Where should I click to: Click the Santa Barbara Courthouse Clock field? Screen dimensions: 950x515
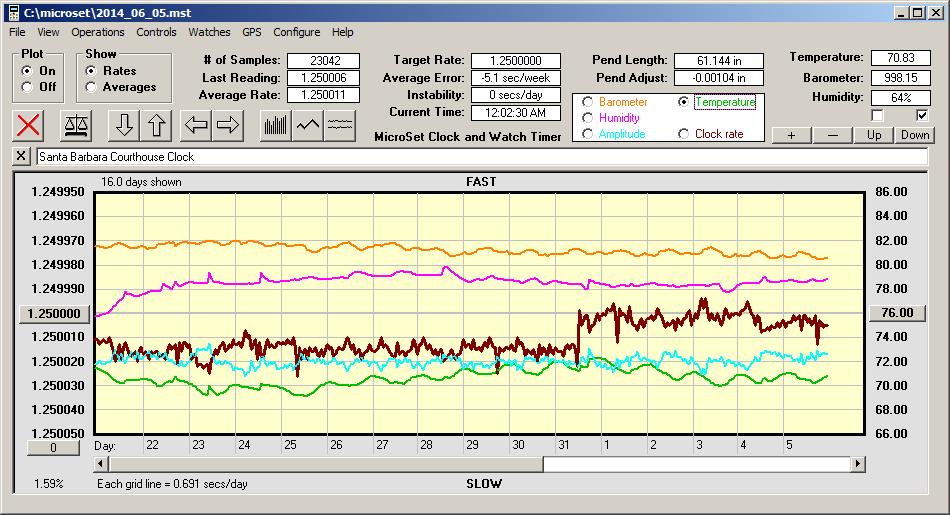pos(480,157)
